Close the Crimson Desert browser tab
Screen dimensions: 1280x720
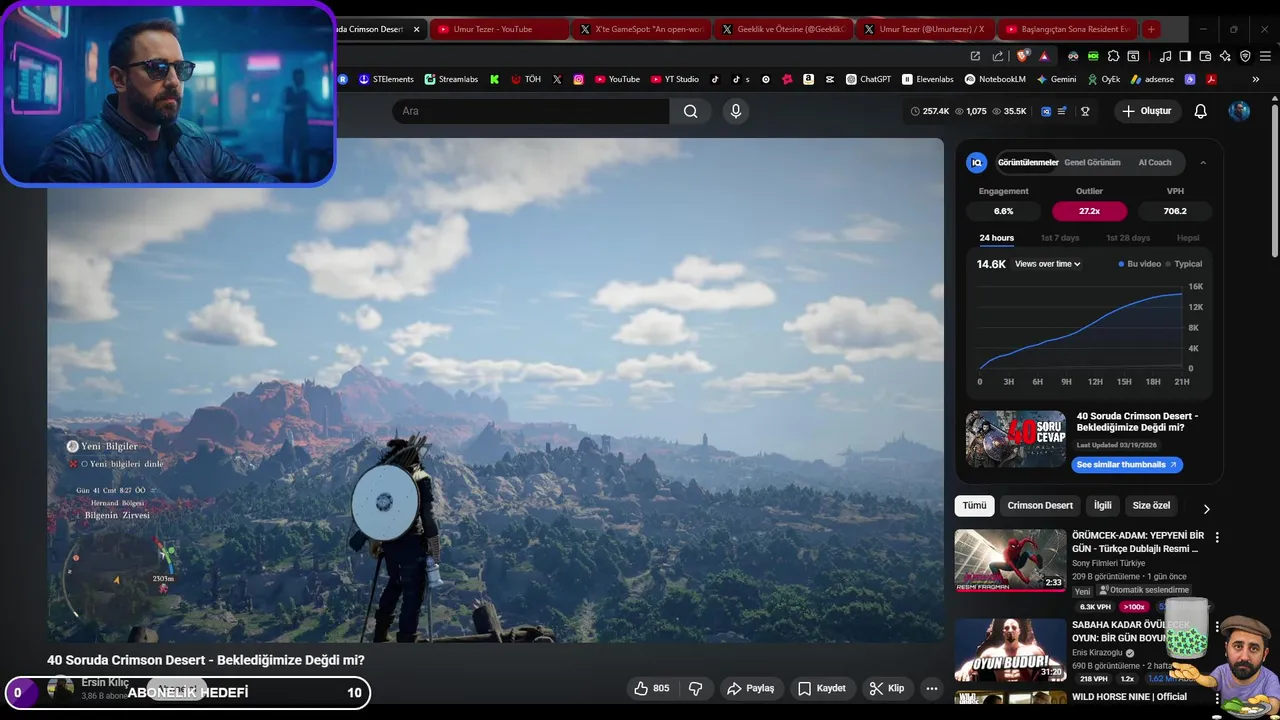pos(416,29)
